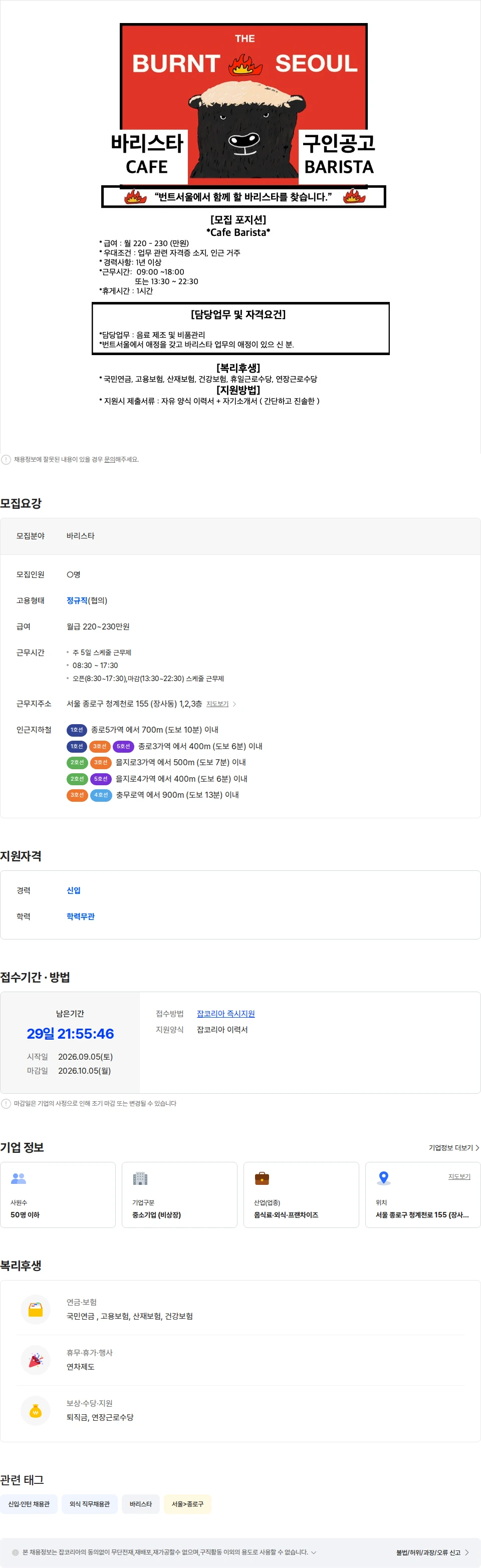Click the 잡코리아 이력서 application form text

click(x=222, y=1029)
